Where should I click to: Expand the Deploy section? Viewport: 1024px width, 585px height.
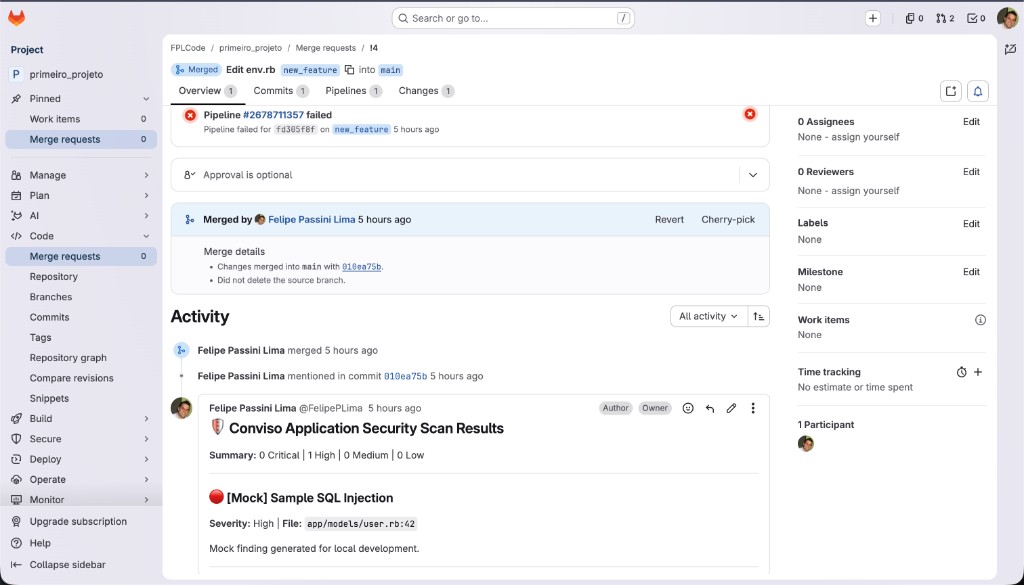coord(146,459)
